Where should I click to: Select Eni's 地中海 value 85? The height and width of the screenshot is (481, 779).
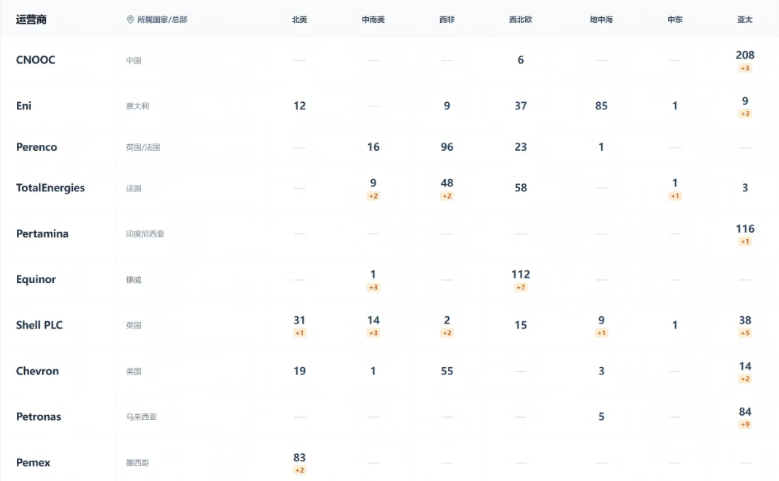pyautogui.click(x=601, y=106)
